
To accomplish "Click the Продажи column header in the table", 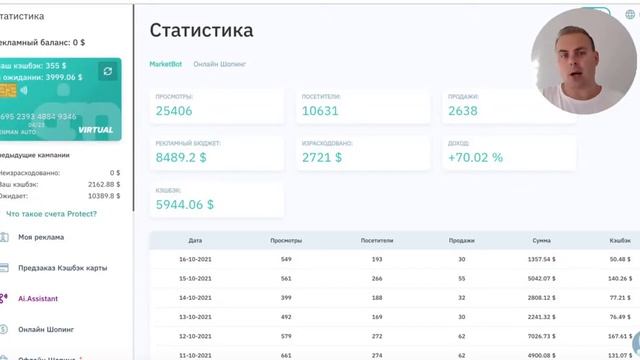I will [x=462, y=240].
